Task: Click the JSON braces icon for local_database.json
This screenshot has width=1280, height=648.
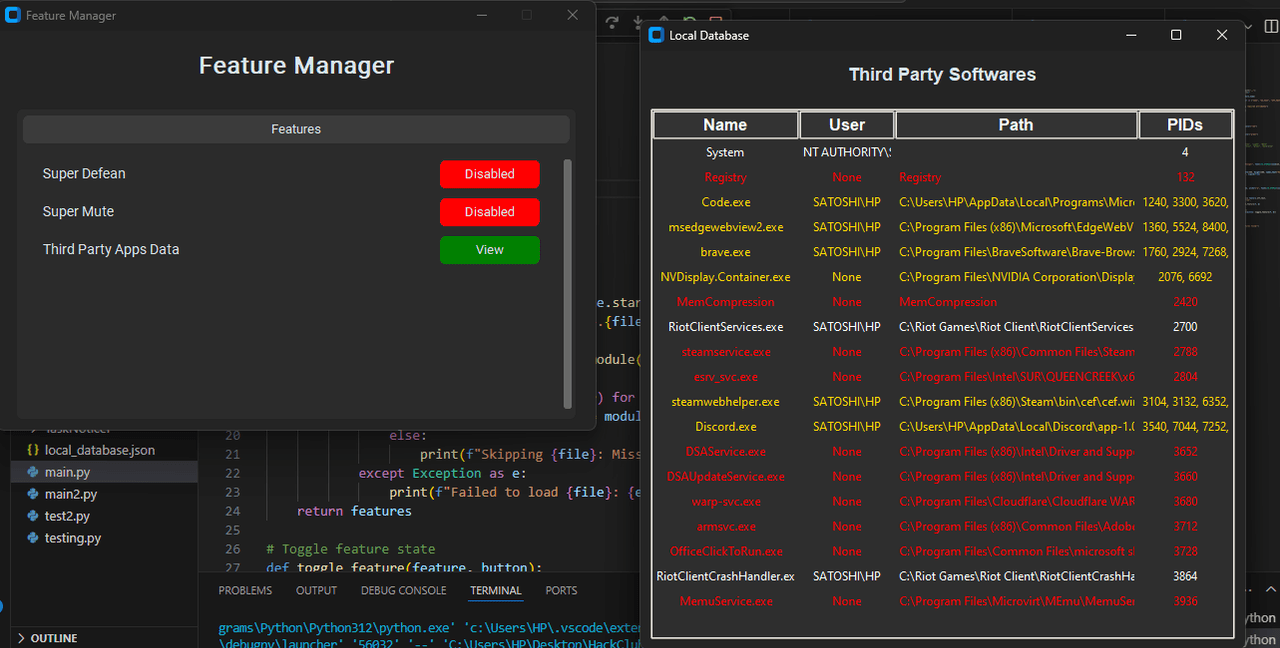Action: pyautogui.click(x=33, y=450)
